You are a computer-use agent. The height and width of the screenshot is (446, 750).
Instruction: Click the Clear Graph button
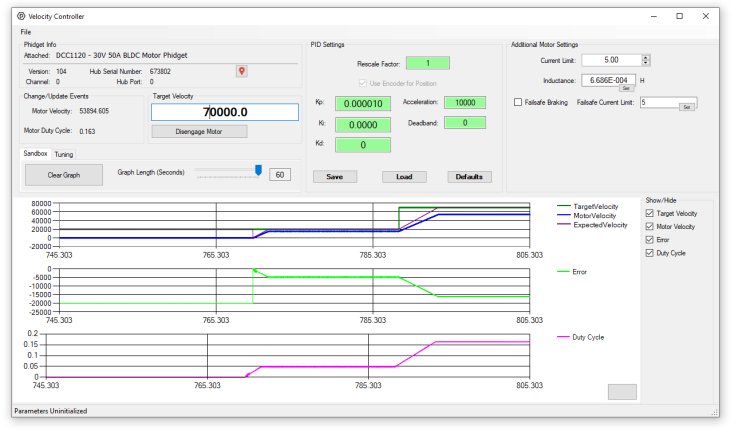coord(64,175)
